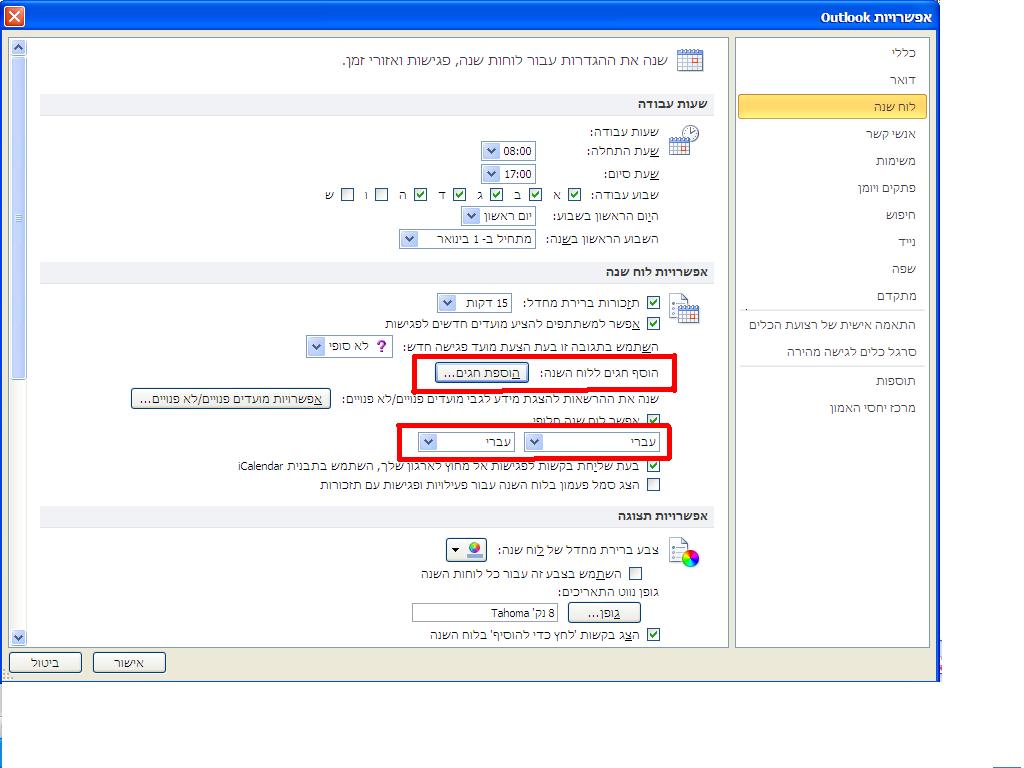Toggle allow attendees to propose new times checkbox

tap(653, 323)
